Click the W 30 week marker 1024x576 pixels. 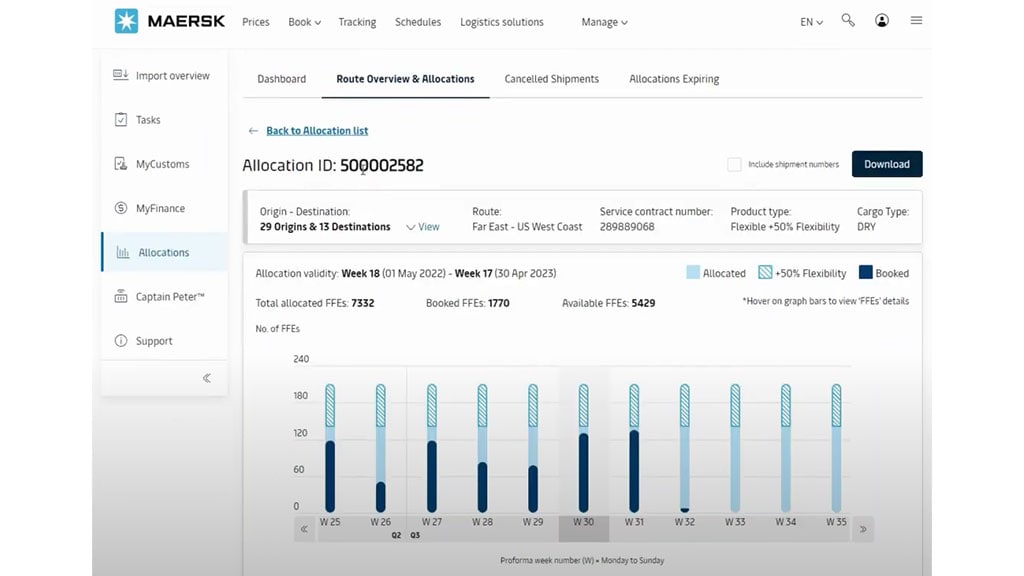[583, 522]
